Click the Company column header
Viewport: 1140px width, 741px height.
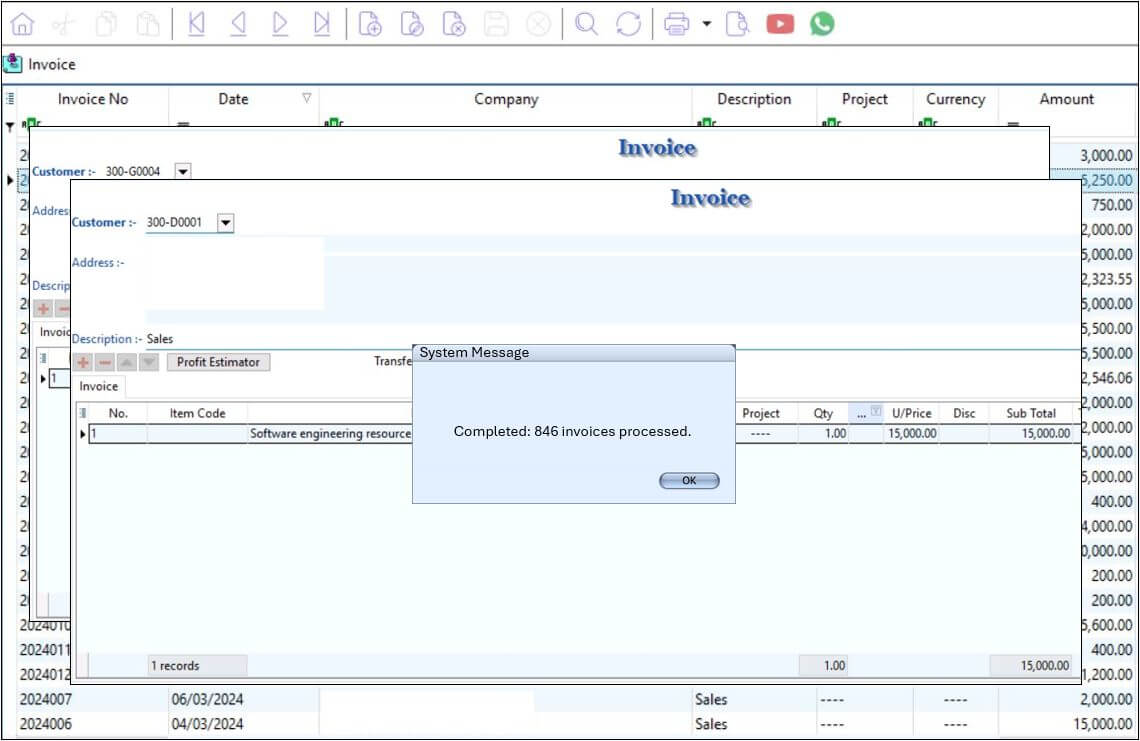506,99
